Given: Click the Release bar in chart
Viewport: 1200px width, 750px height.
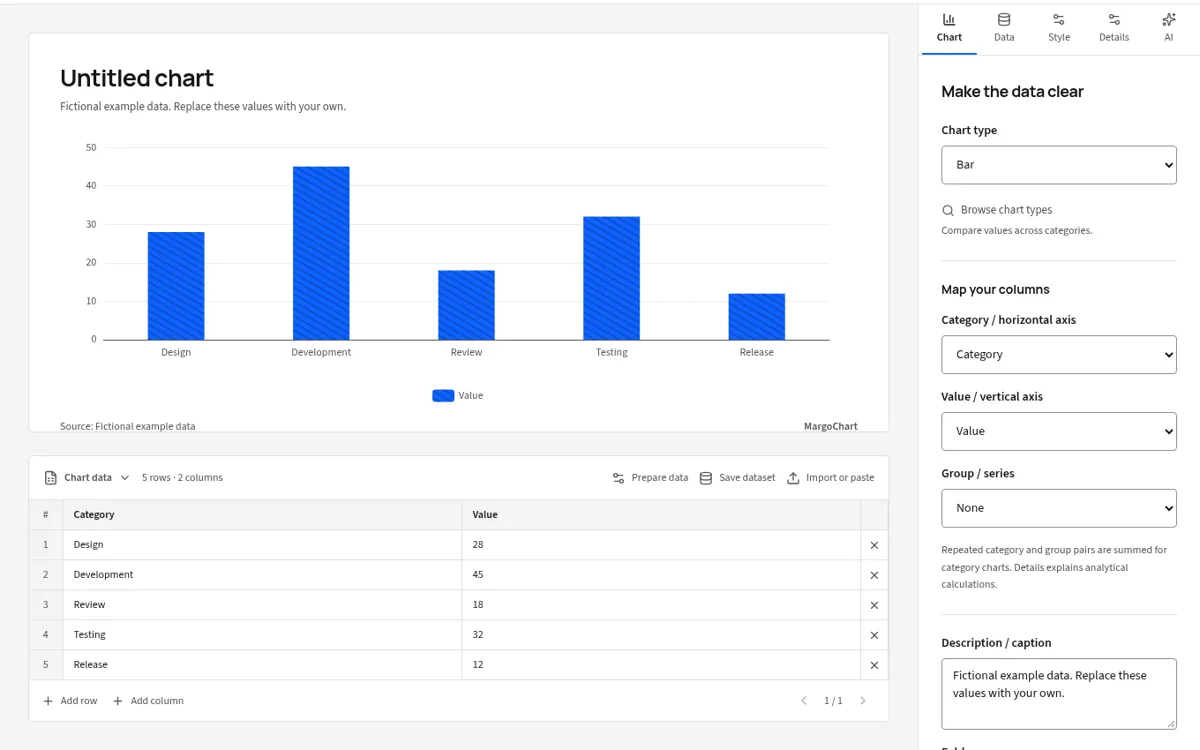Looking at the screenshot, I should click(x=757, y=317).
